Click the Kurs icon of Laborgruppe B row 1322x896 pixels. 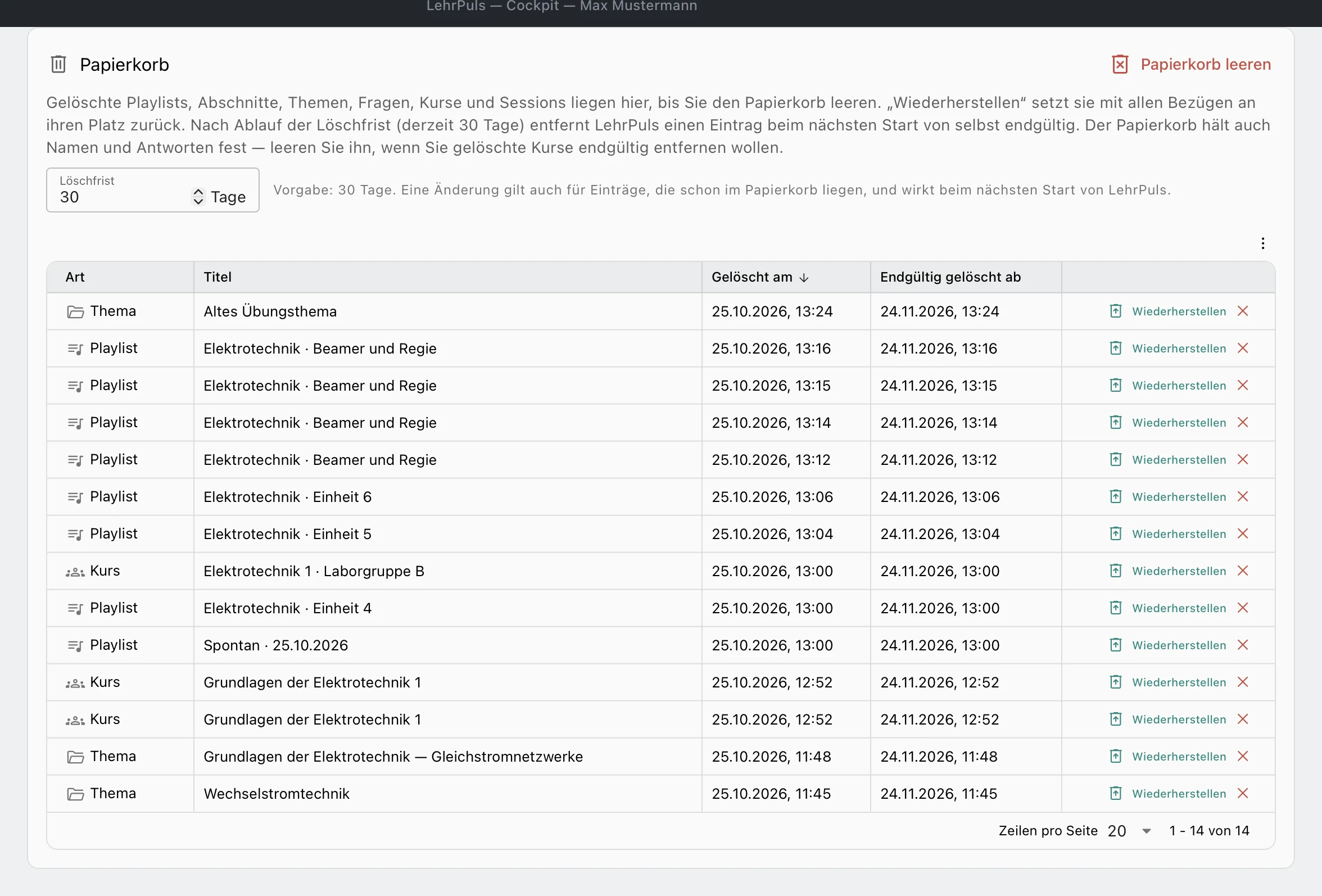pos(75,572)
